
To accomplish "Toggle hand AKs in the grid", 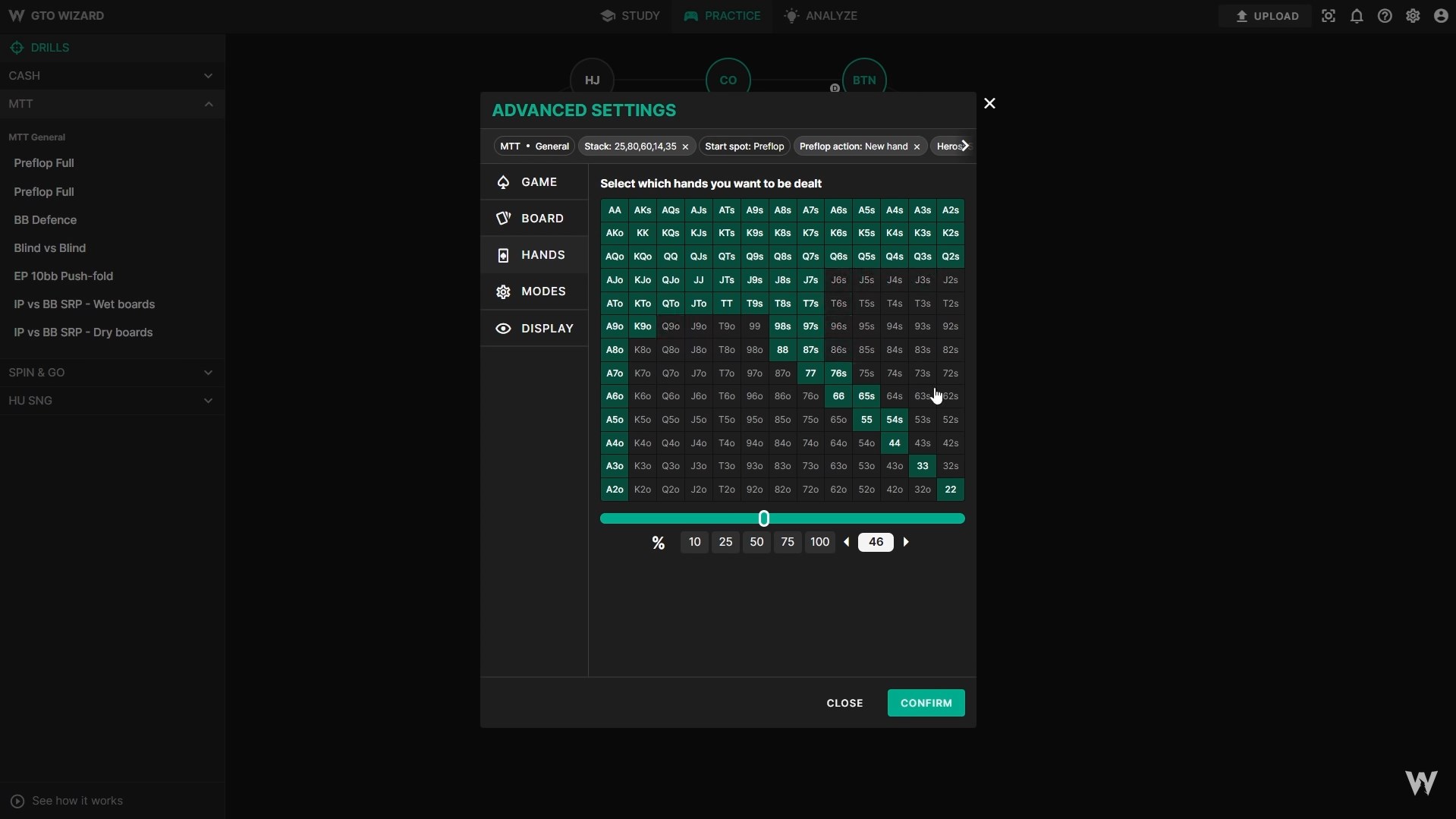I will 641,209.
